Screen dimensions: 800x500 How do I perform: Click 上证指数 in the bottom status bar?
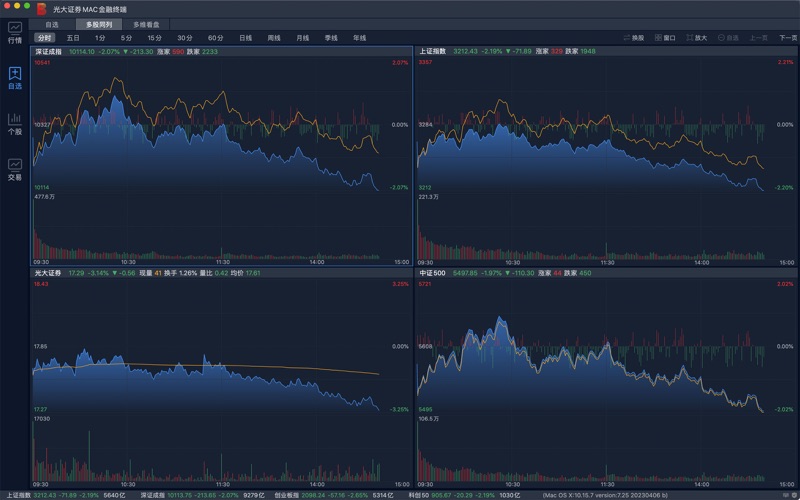(x=18, y=494)
